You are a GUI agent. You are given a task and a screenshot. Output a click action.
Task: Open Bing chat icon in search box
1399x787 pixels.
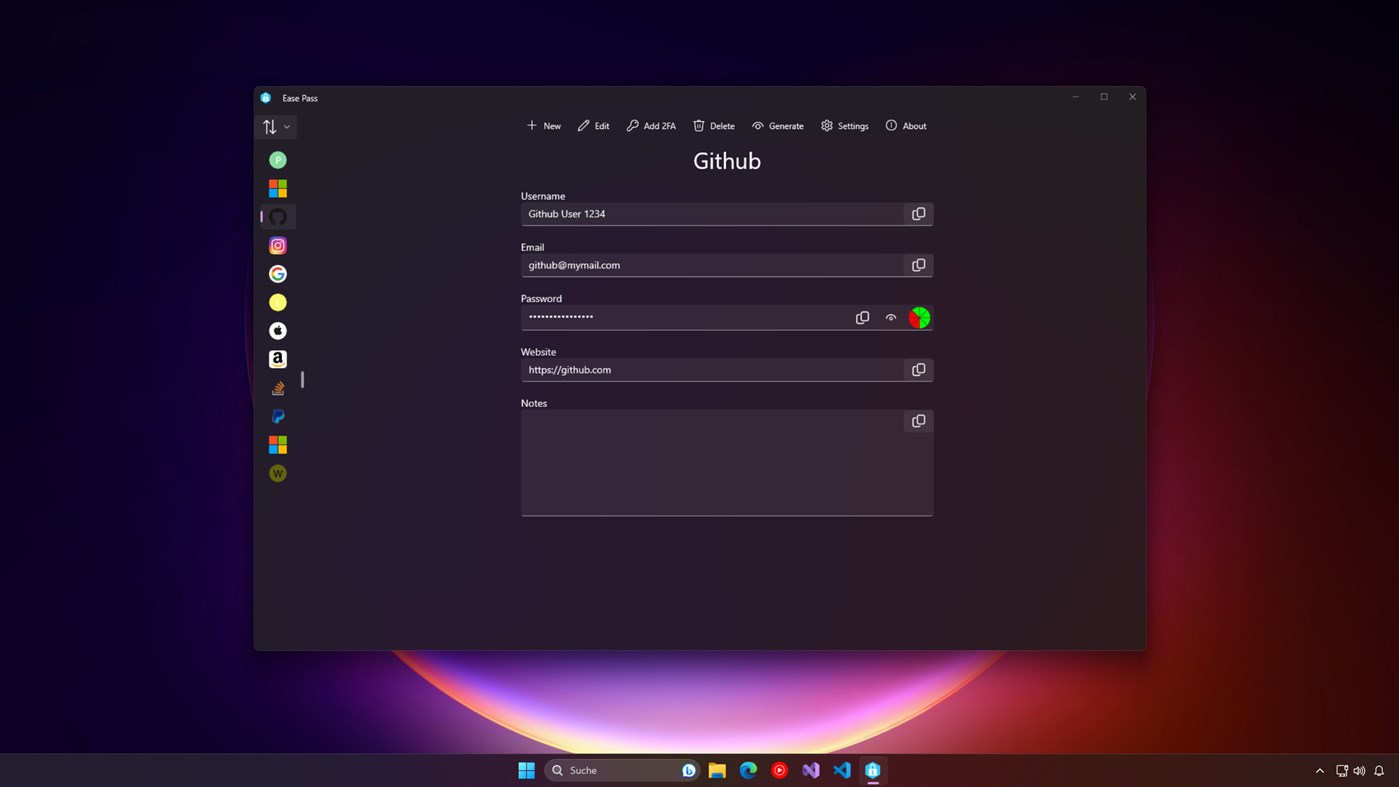tap(688, 770)
